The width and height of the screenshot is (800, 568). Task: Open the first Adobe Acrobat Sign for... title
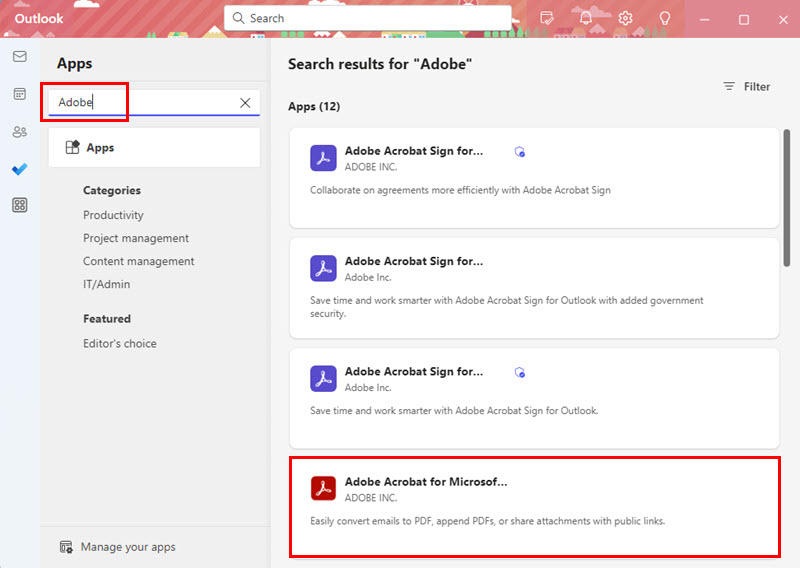(x=414, y=151)
